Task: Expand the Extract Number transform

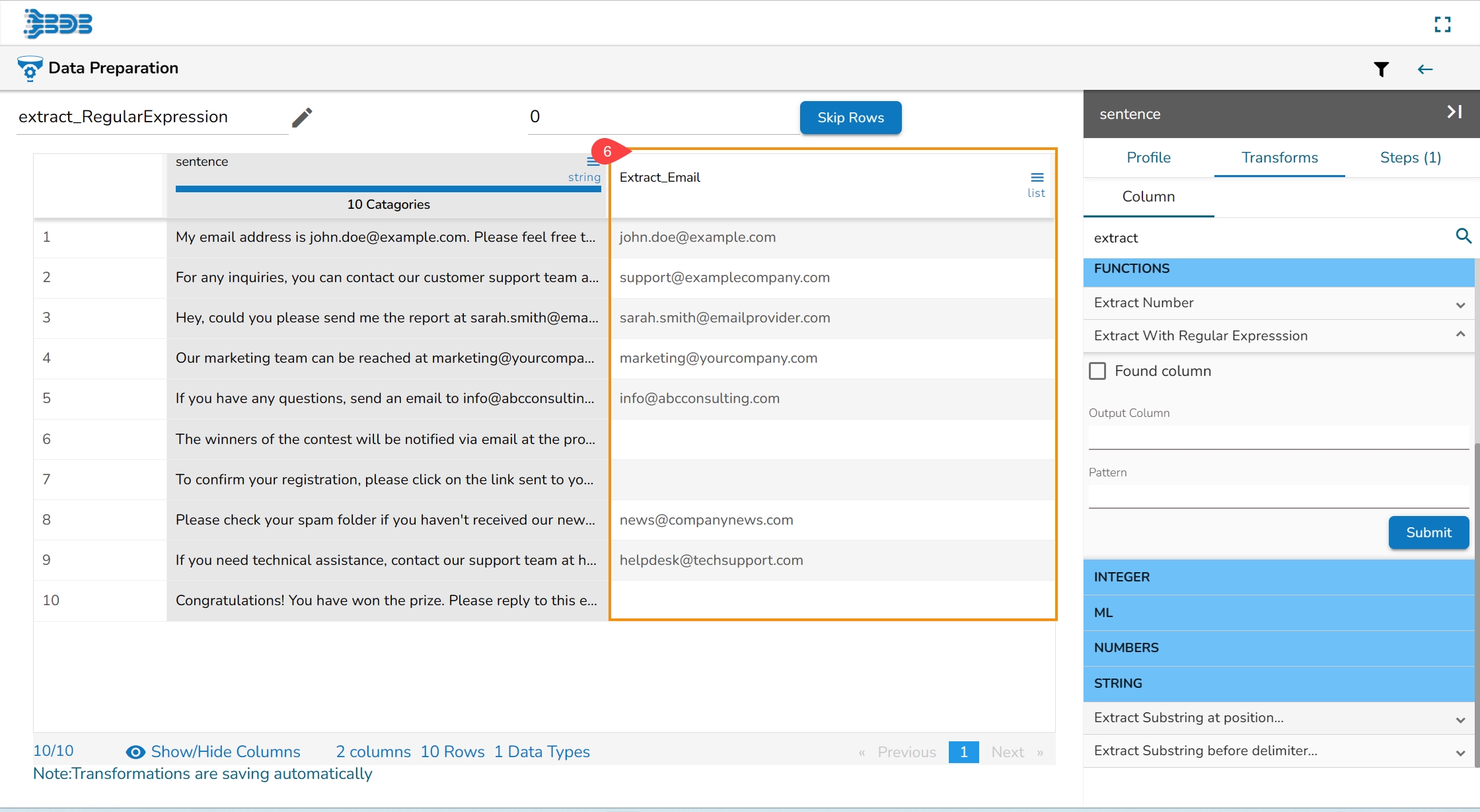Action: coord(1460,304)
